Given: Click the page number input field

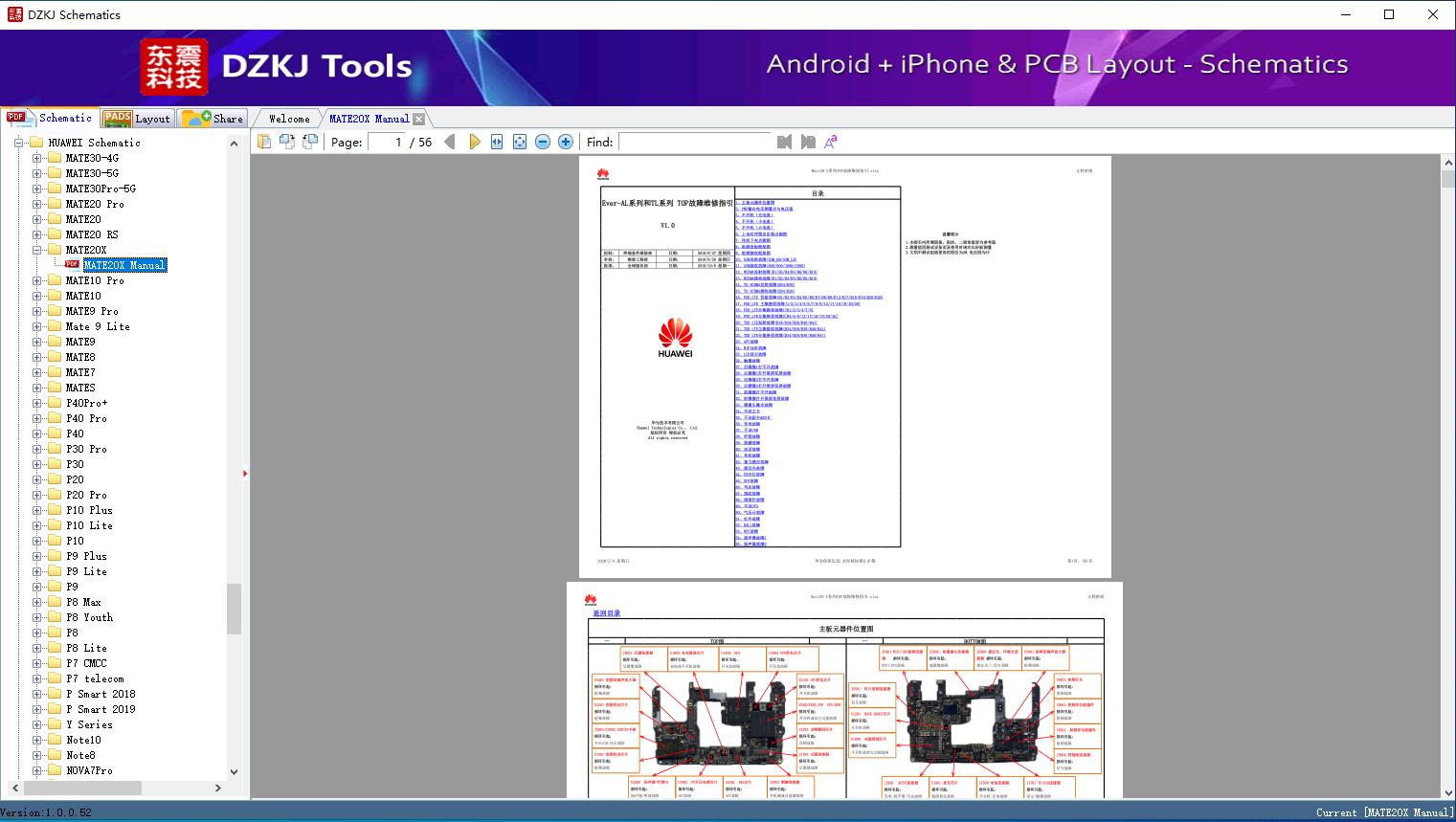Looking at the screenshot, I should click(386, 142).
